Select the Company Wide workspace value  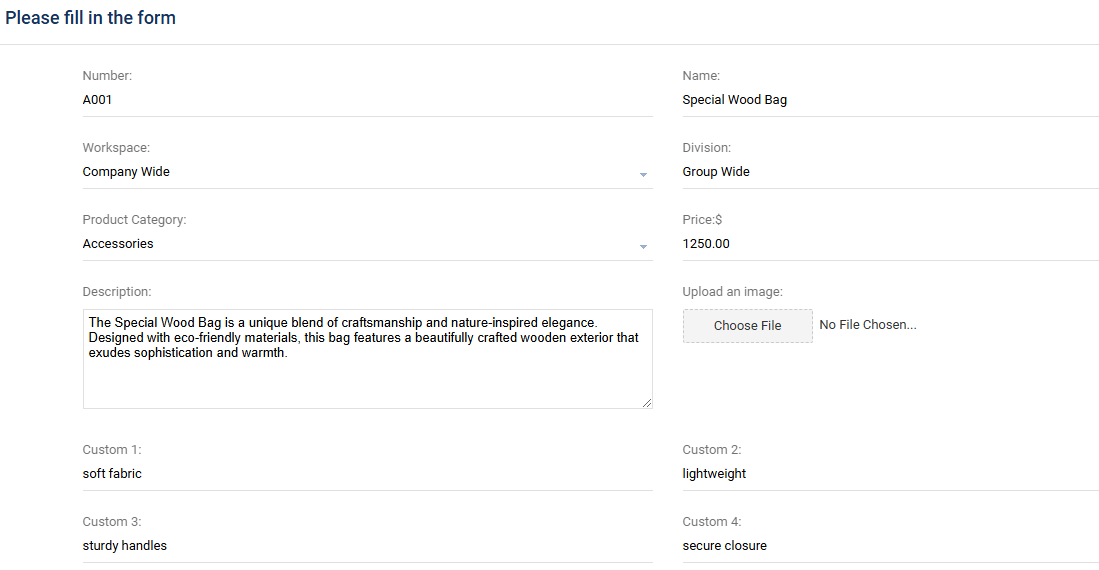[126, 172]
